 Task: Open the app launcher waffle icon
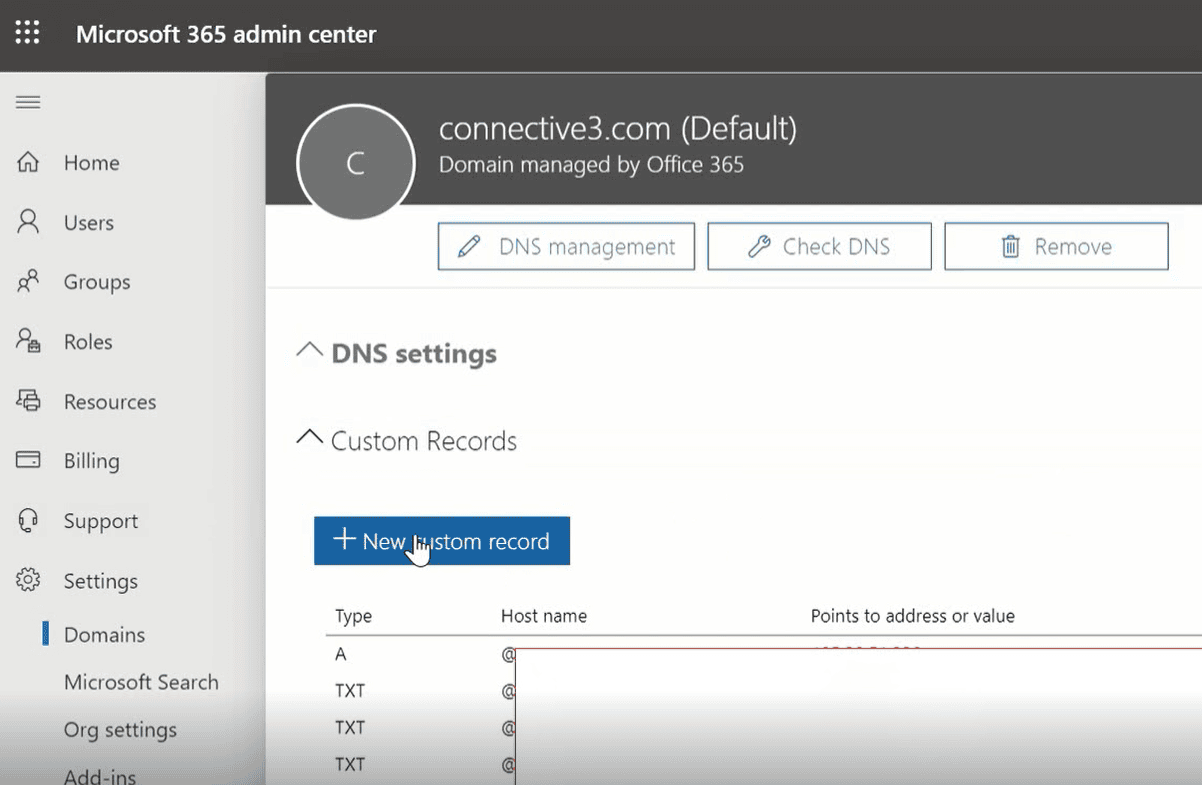coord(28,34)
